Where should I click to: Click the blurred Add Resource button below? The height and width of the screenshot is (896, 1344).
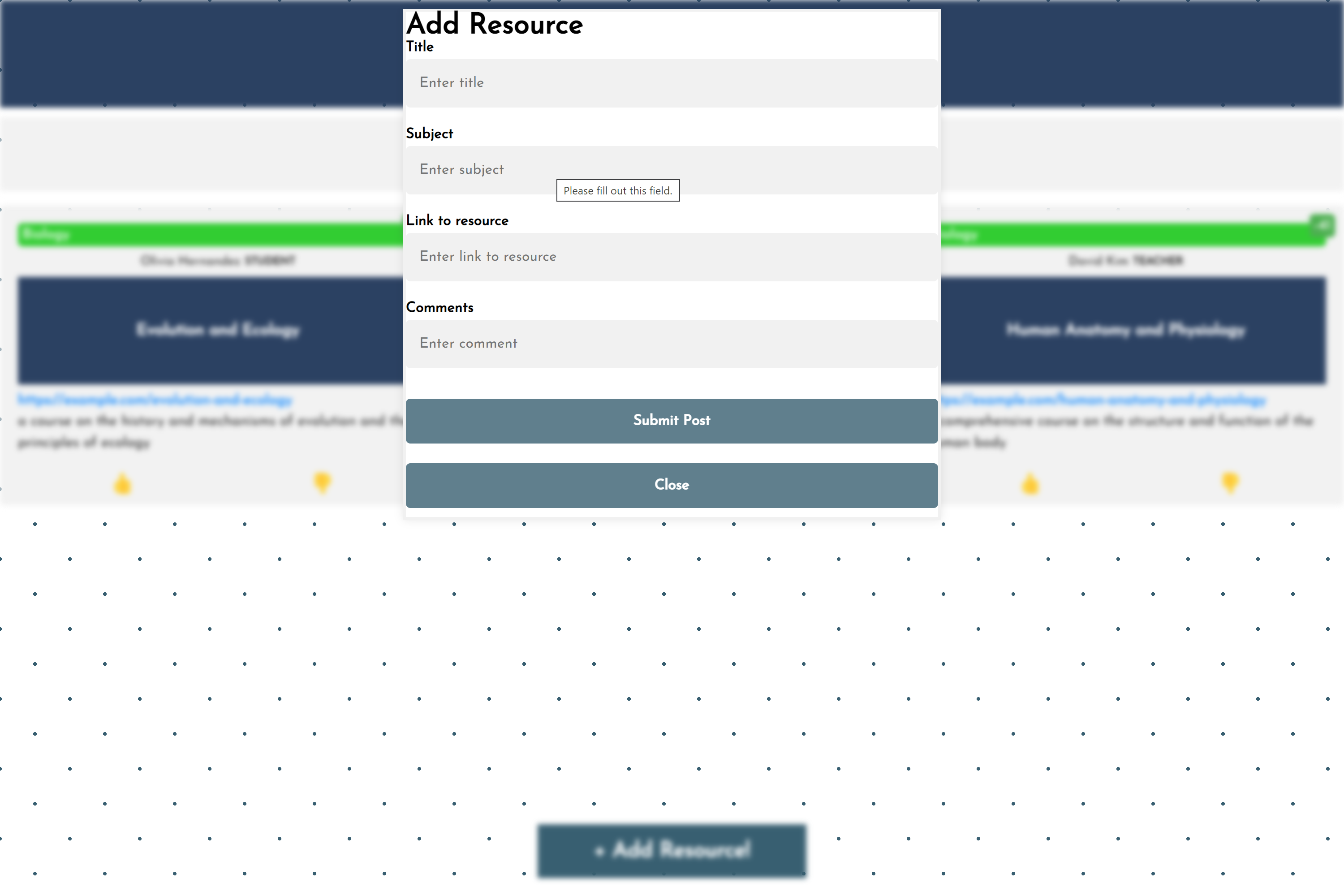672,850
